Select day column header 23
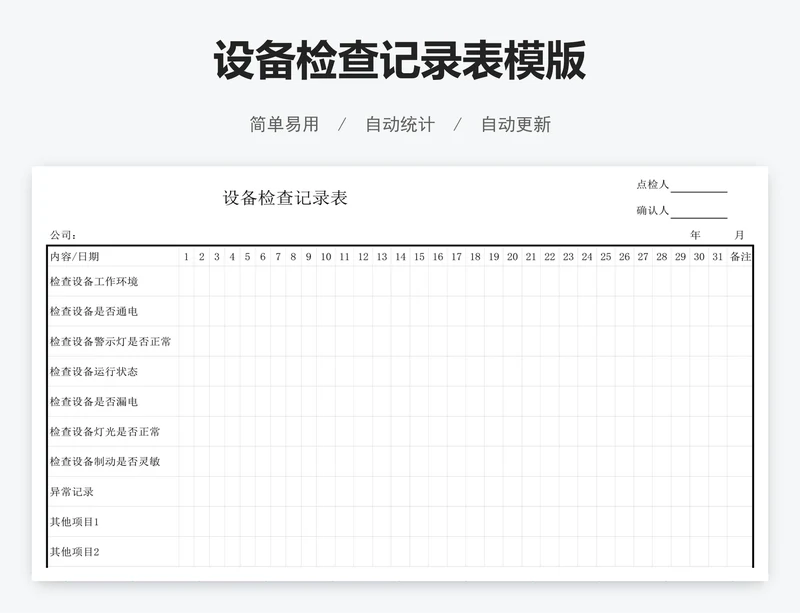 [568, 257]
